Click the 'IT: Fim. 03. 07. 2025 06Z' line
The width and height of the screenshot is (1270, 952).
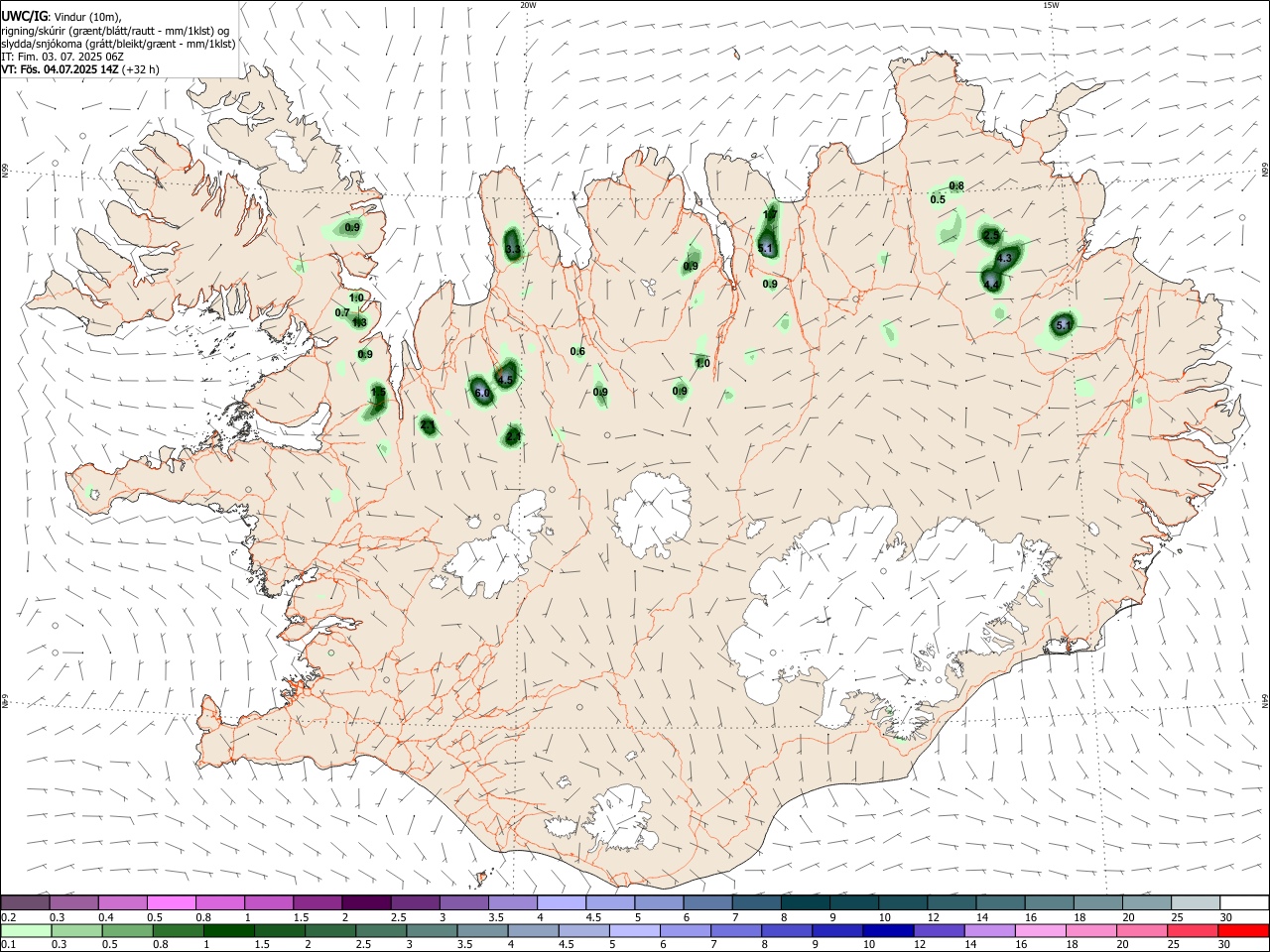point(63,57)
